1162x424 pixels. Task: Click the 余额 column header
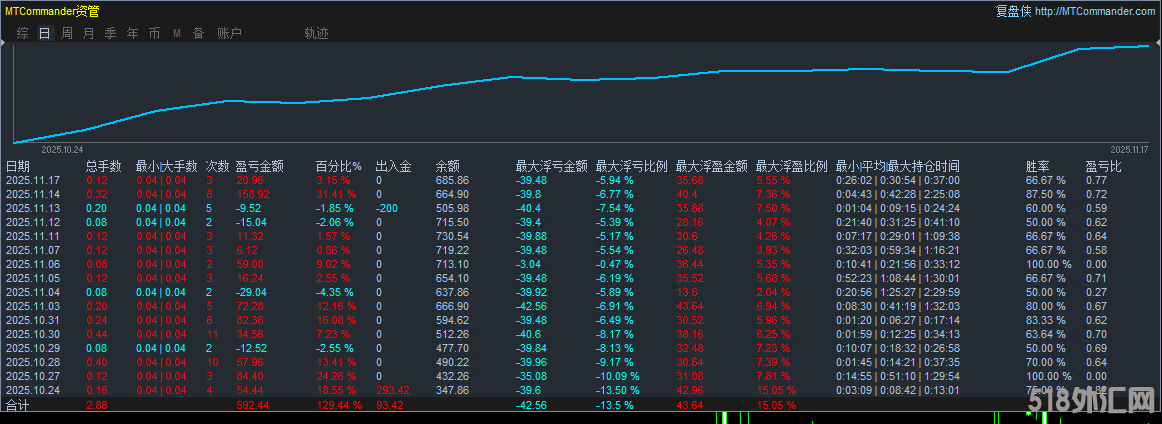pos(447,167)
